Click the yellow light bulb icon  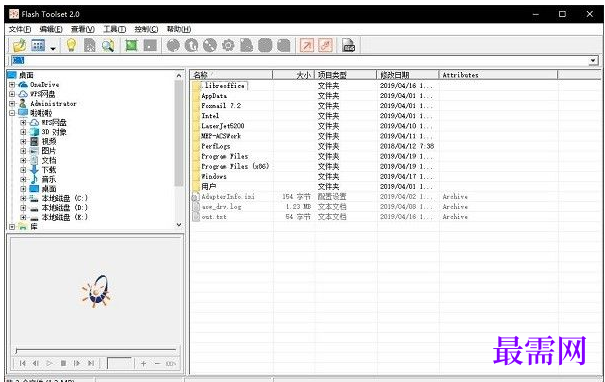point(71,46)
